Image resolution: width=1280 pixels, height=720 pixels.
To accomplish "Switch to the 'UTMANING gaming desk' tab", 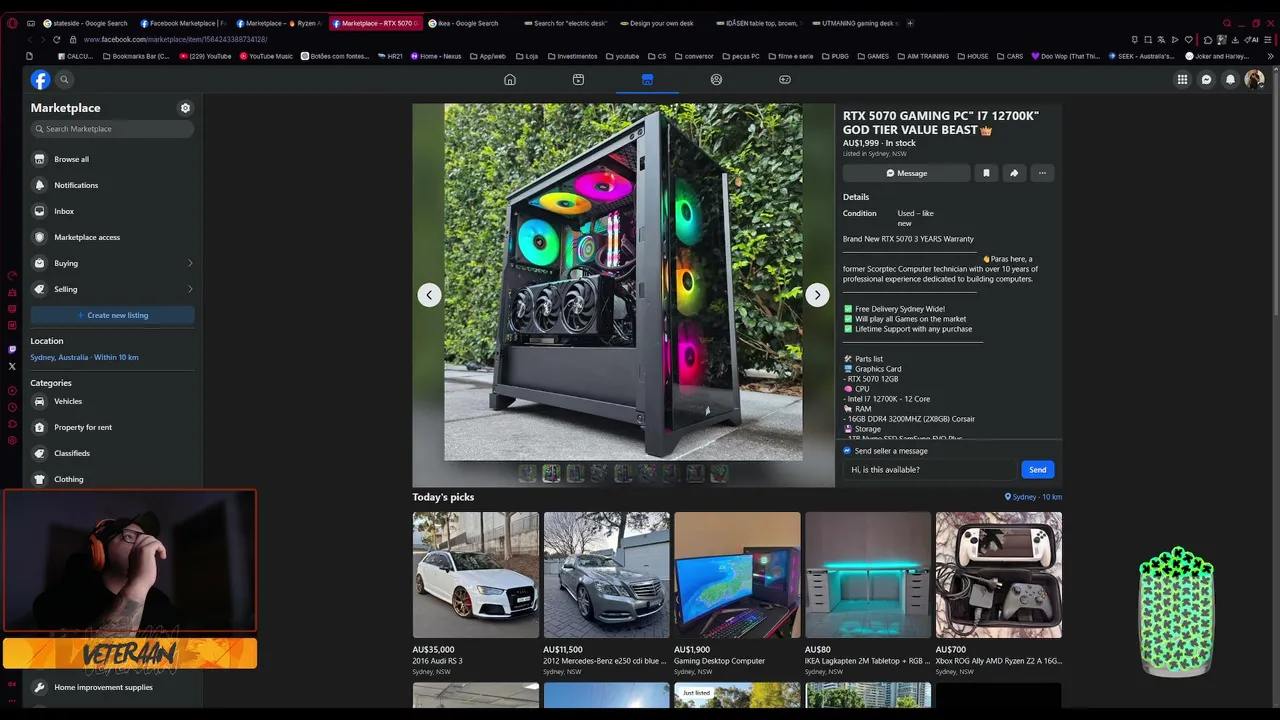I will click(x=855, y=23).
